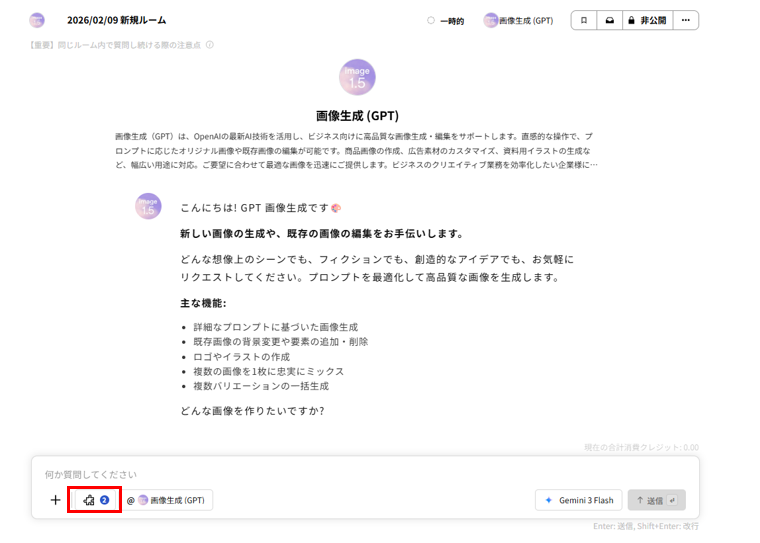Image resolution: width=760 pixels, height=543 pixels.
Task: Click bold line 新しい画像の生成や、既存の画像の編集
Action: tap(322, 234)
